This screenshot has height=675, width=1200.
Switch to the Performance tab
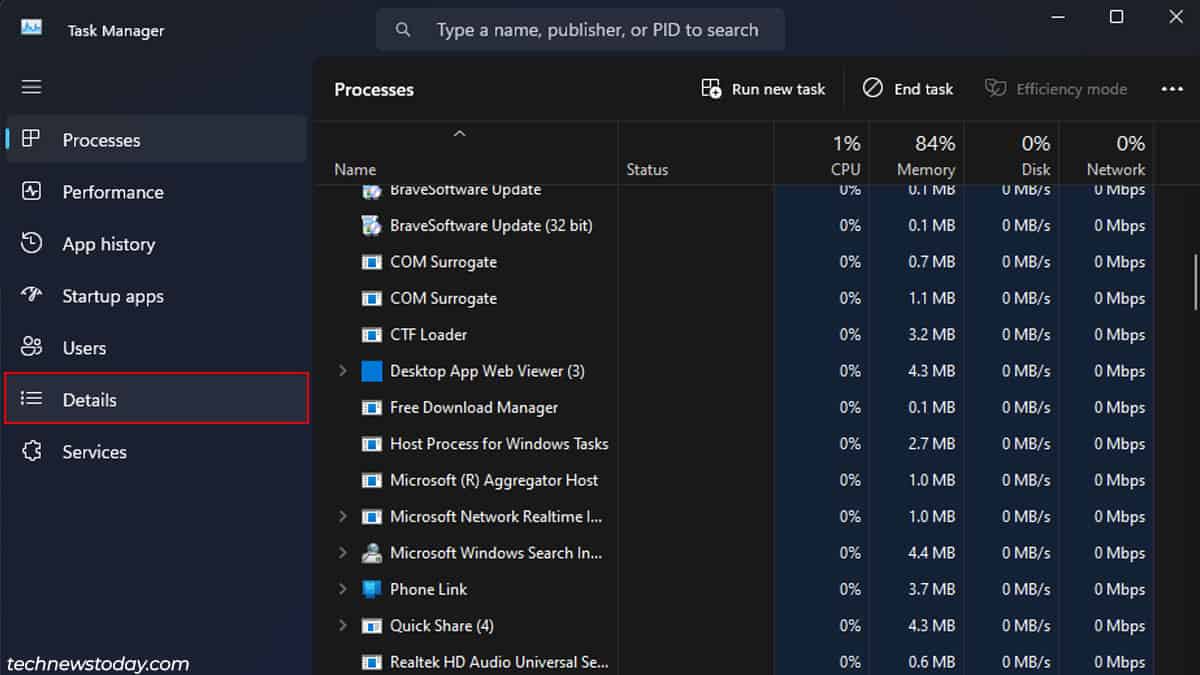tap(157, 191)
